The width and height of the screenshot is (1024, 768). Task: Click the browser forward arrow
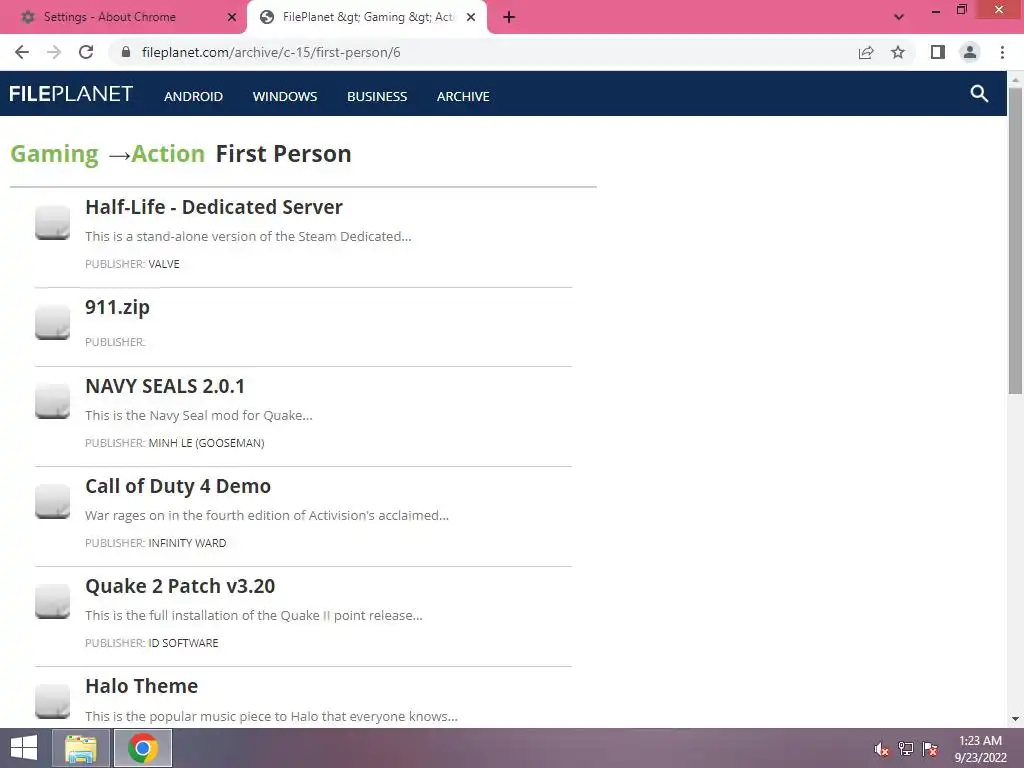pyautogui.click(x=54, y=52)
